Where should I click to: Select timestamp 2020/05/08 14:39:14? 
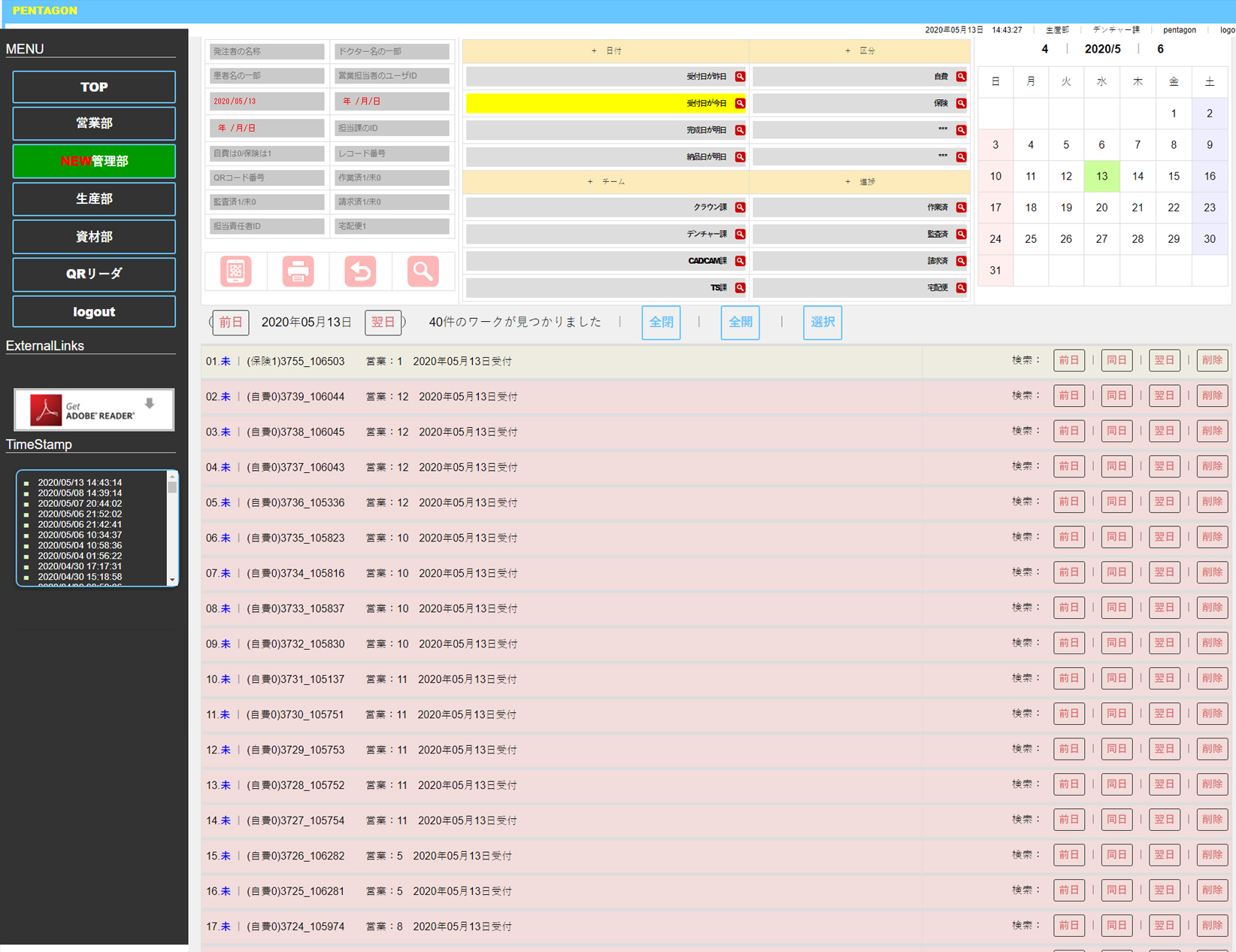point(80,493)
